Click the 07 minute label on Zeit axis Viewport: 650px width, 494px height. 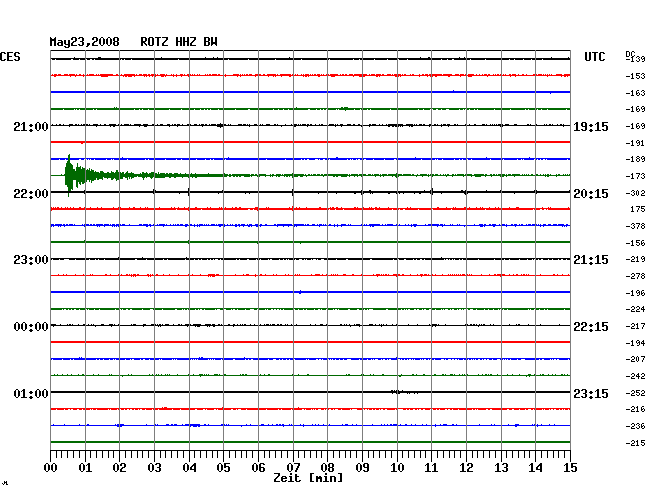coord(293,468)
